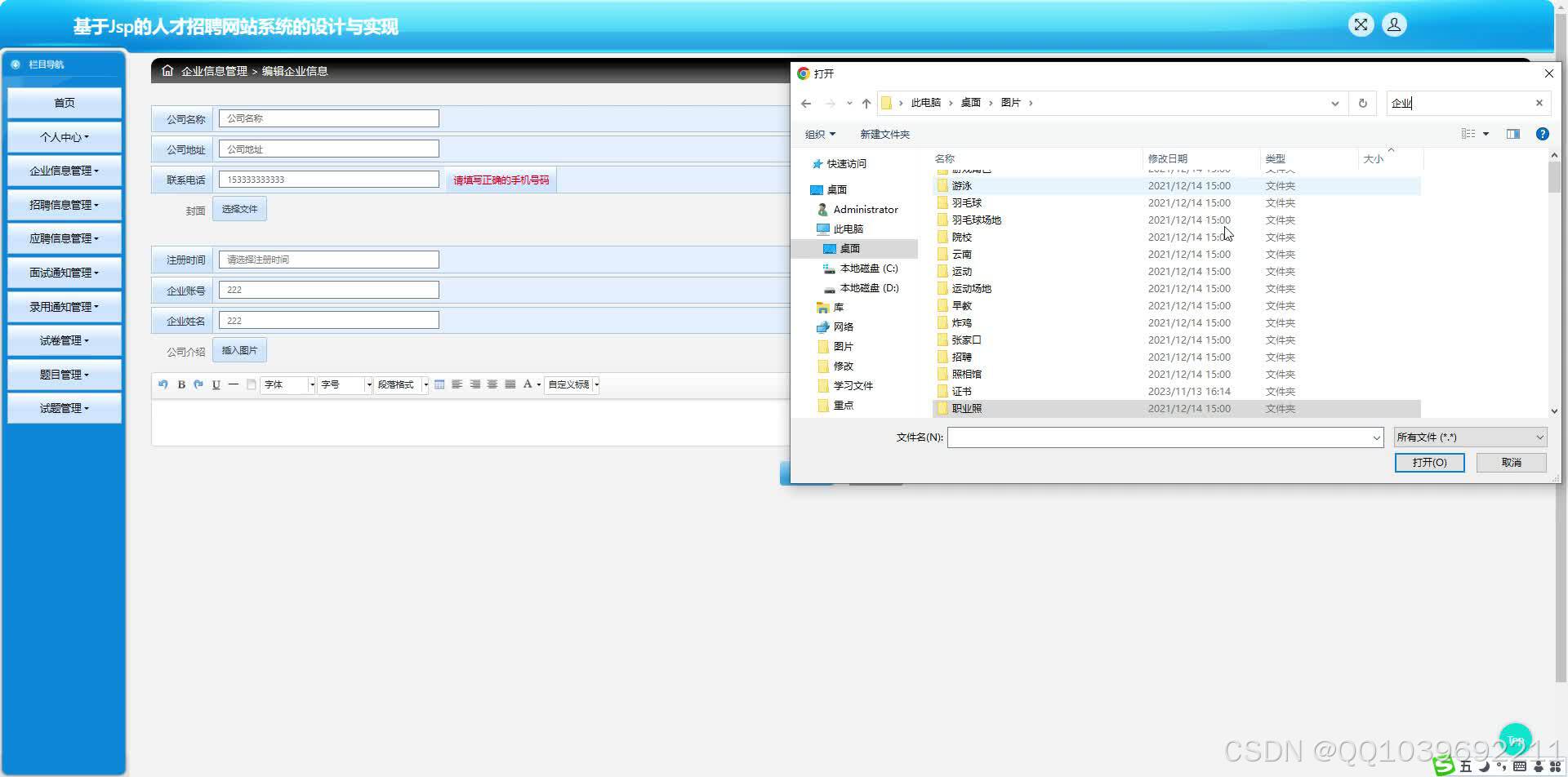Justify text in the editor

510,384
